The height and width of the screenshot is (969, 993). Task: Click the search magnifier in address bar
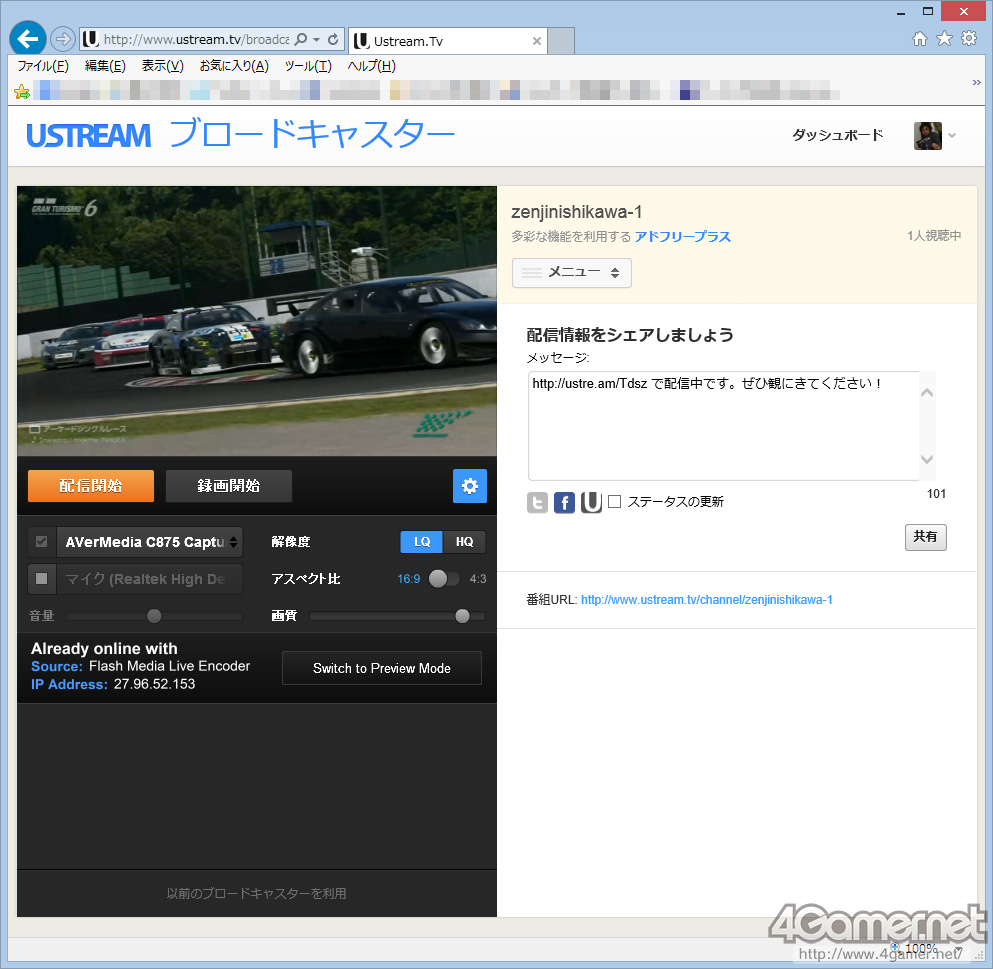pyautogui.click(x=301, y=39)
